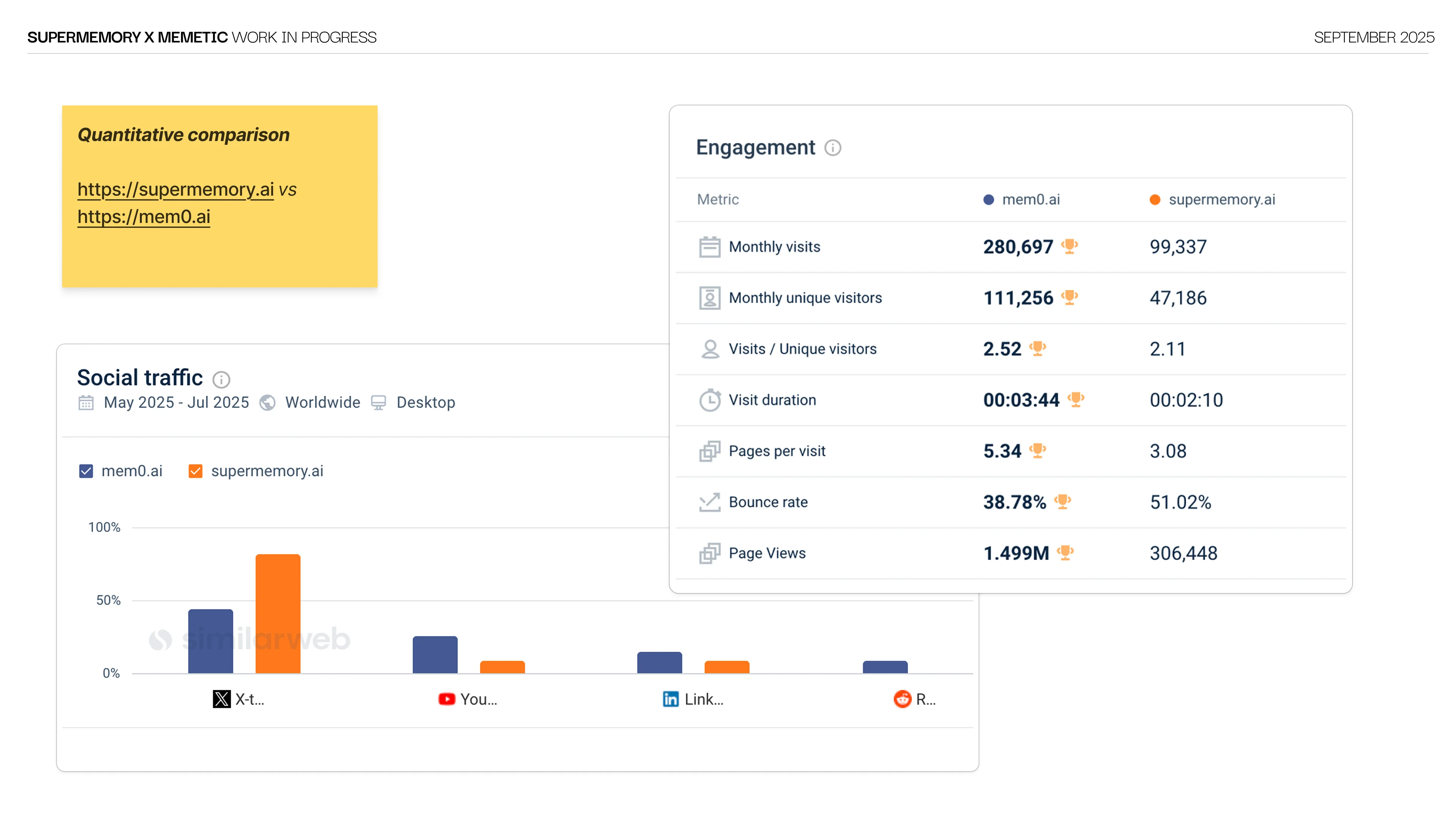Click the Bounce rate chart icon

pos(709,502)
